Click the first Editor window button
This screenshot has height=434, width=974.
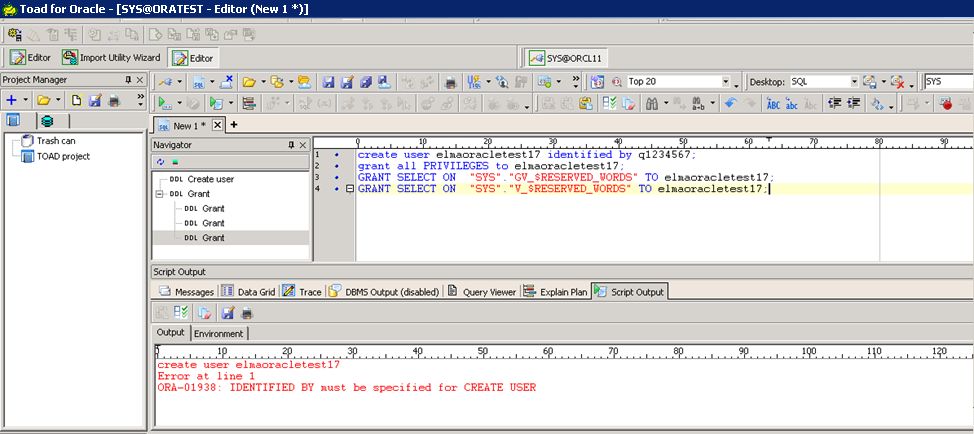(x=30, y=58)
